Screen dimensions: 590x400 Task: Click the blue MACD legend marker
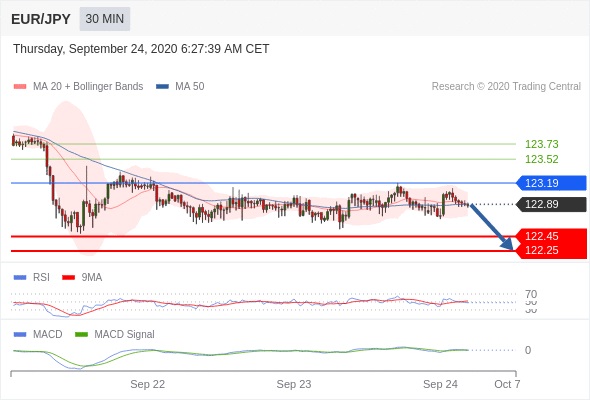20,335
